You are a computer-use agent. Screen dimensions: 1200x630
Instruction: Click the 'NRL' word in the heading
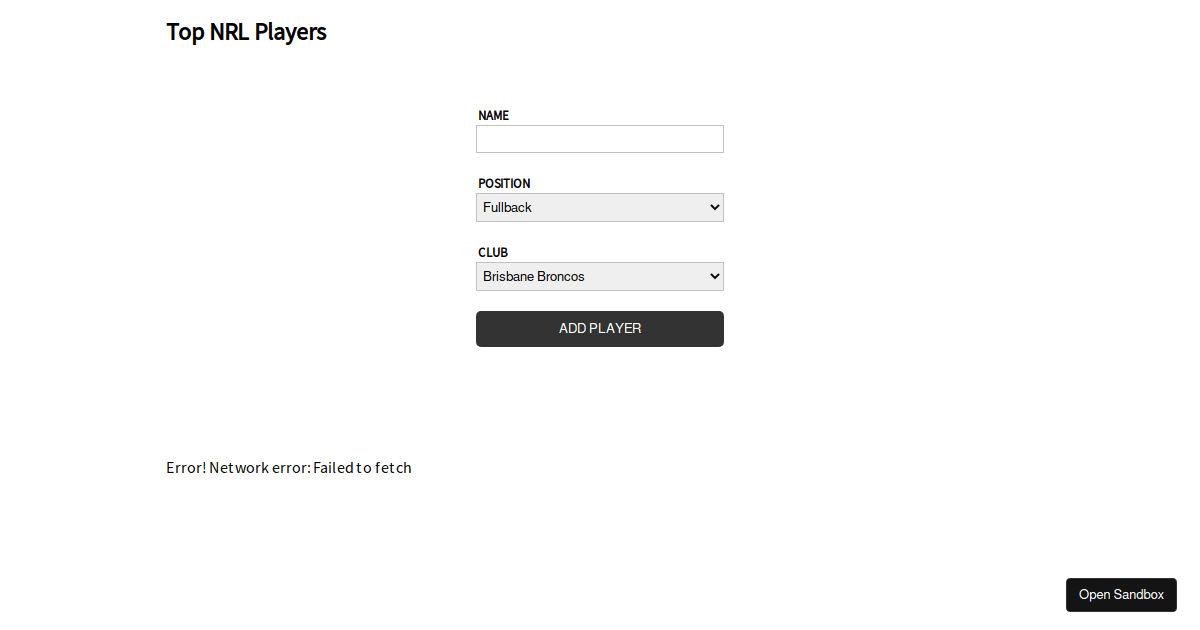pyautogui.click(x=229, y=32)
